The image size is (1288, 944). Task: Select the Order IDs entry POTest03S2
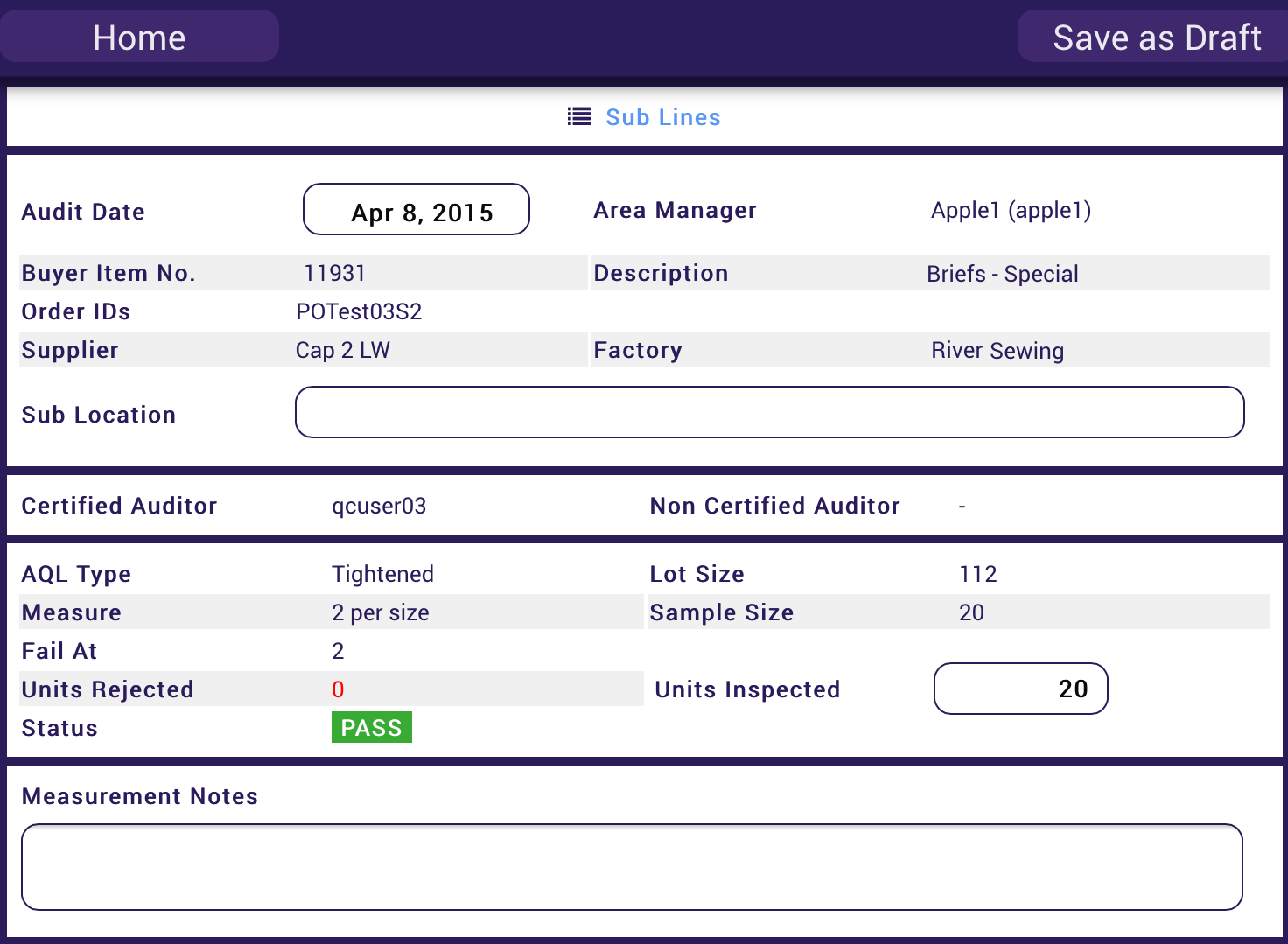click(359, 311)
